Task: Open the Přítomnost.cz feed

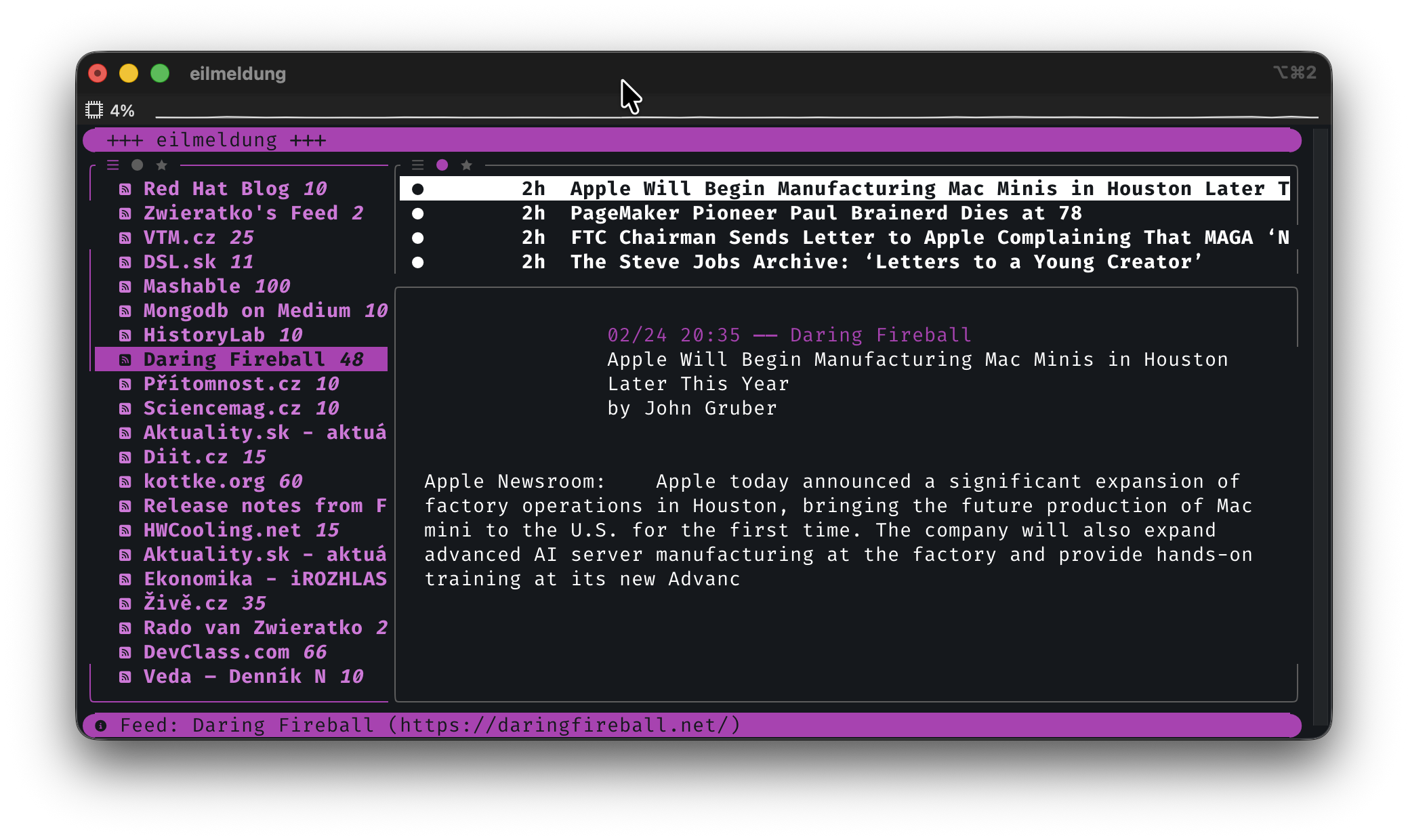Action: 241,384
